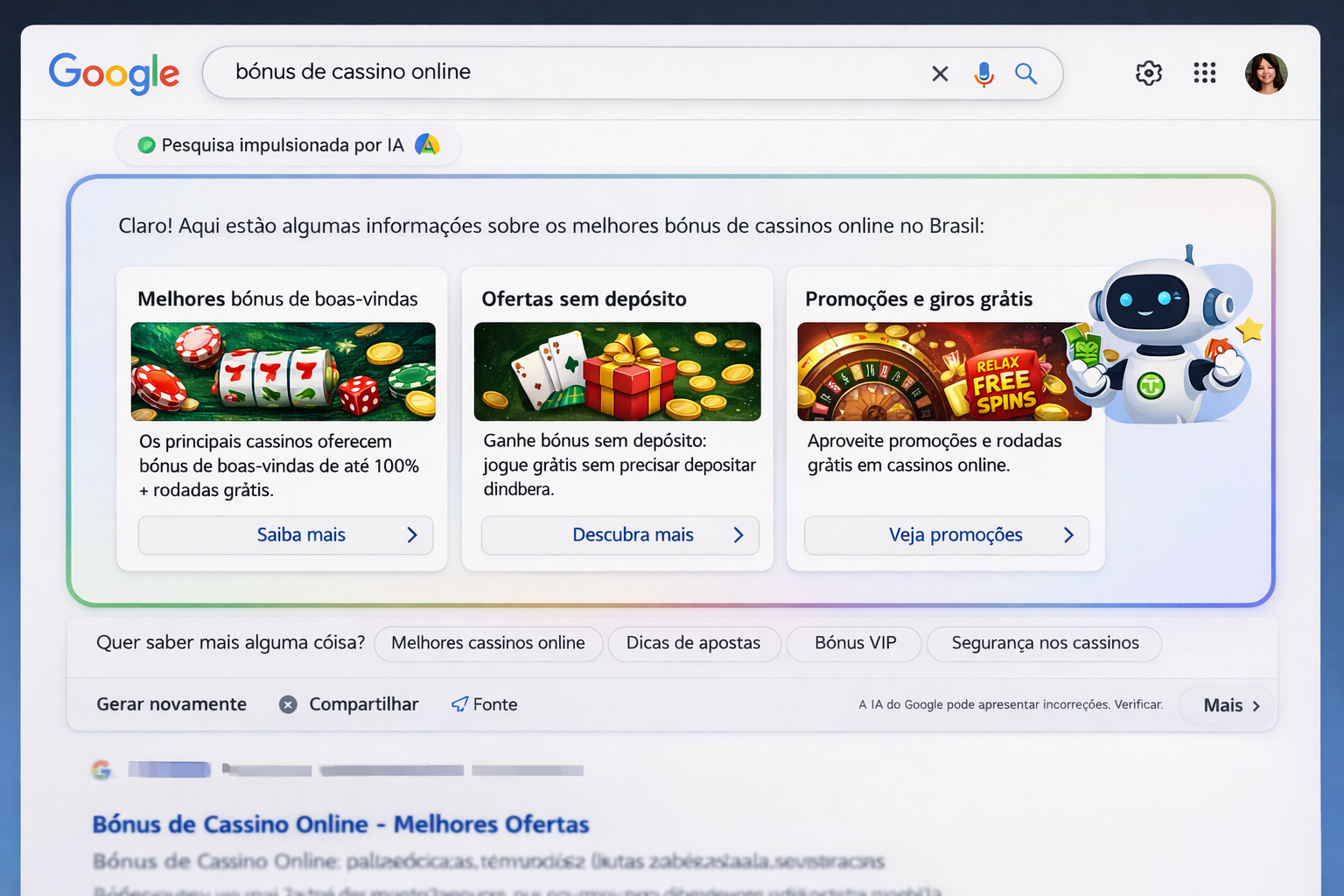This screenshot has height=896, width=1344.
Task: Select Dicas de apostas suggestion chip
Action: click(x=694, y=643)
